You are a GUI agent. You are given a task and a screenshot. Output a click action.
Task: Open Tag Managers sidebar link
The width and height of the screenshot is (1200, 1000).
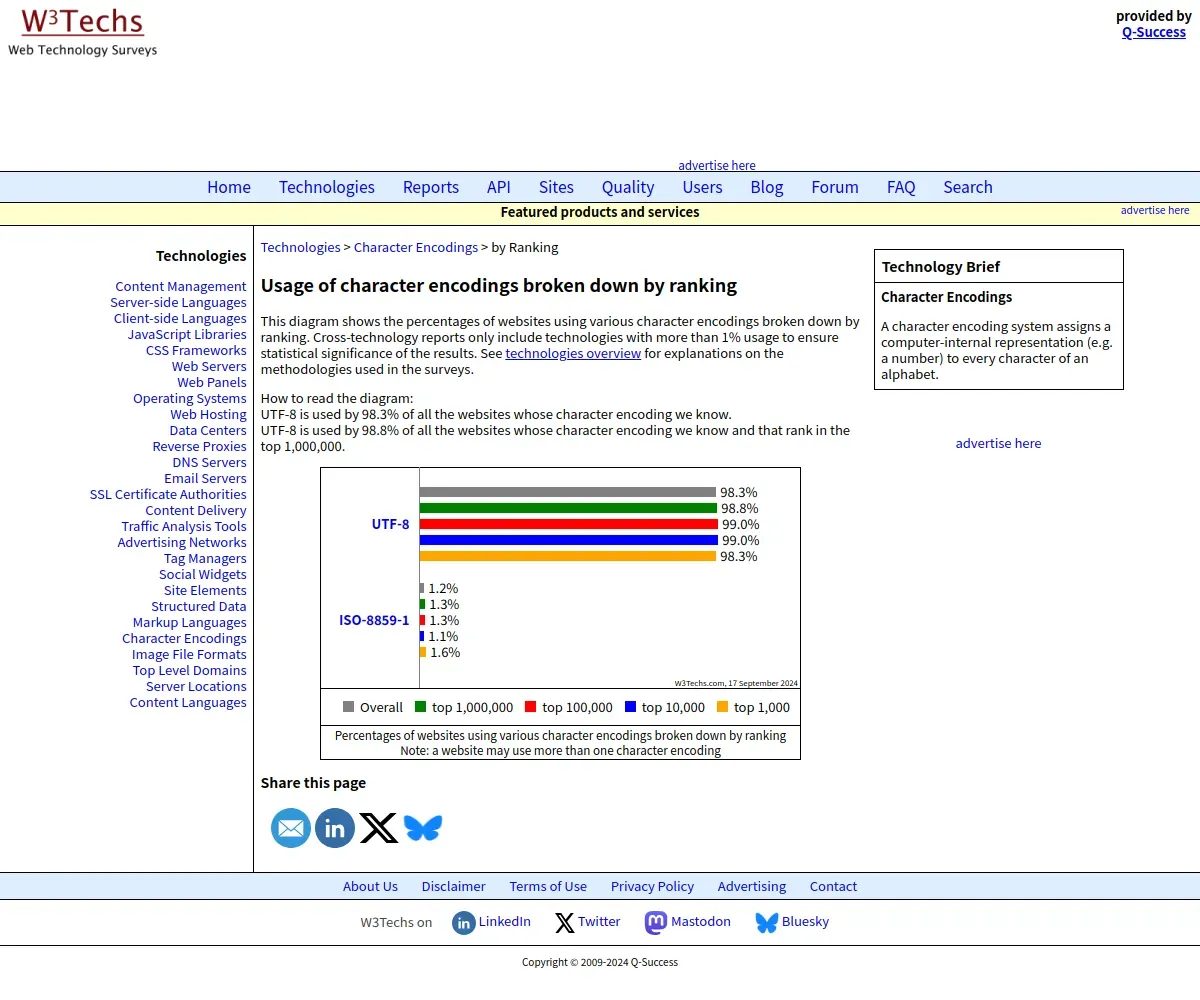click(205, 558)
